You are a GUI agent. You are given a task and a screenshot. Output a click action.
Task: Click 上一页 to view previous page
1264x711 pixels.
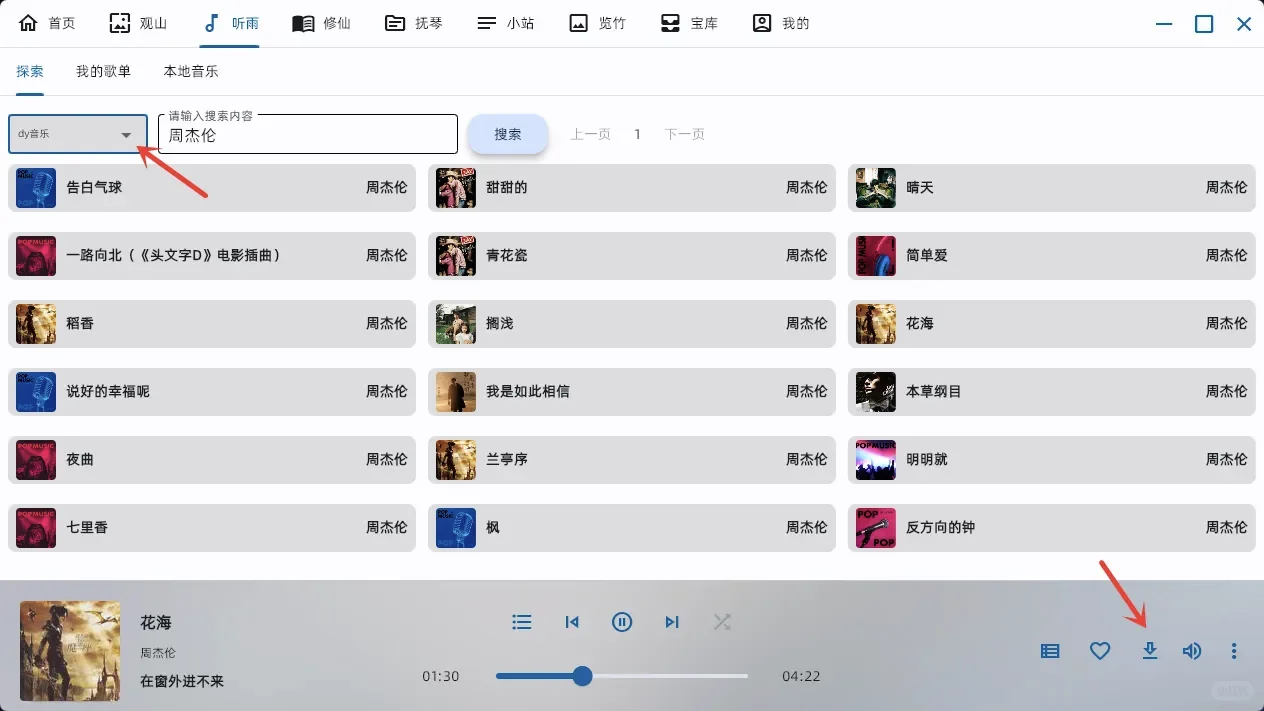(x=590, y=133)
